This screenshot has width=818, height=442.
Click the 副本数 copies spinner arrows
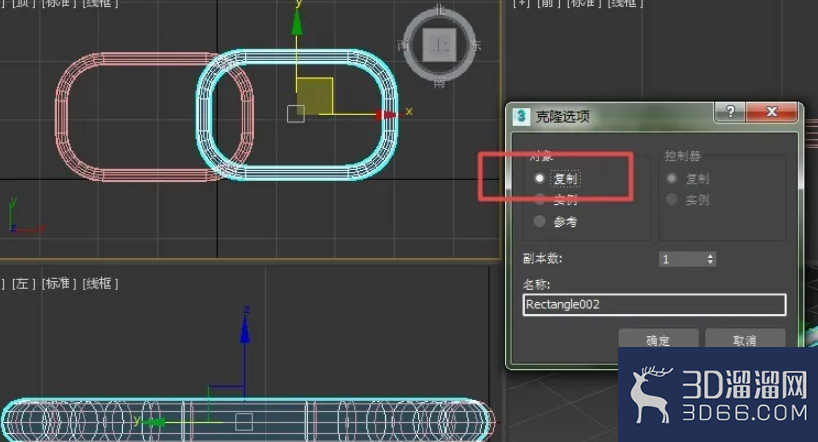pos(710,259)
